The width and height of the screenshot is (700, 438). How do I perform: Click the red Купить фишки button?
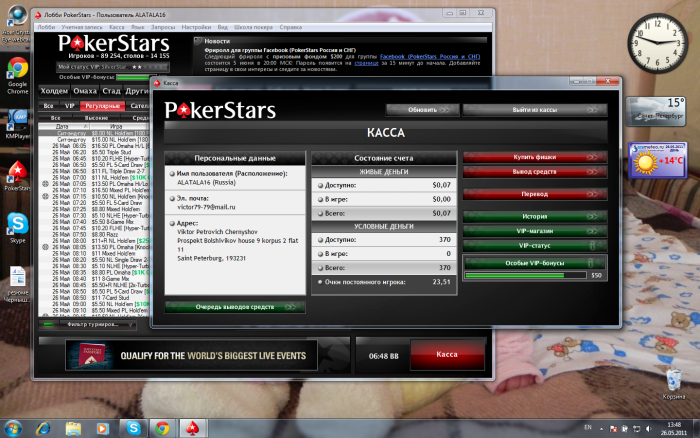[535, 157]
